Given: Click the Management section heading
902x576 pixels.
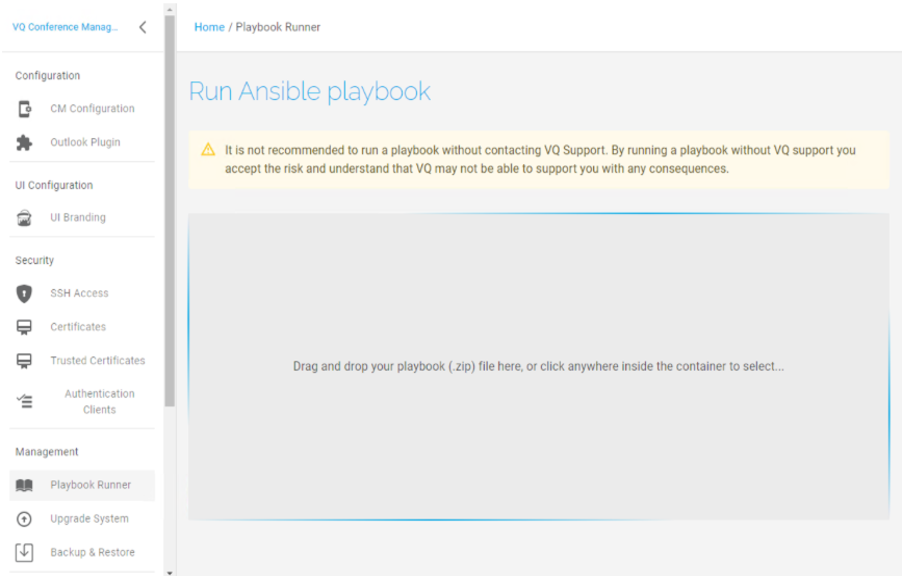Looking at the screenshot, I should pos(47,452).
